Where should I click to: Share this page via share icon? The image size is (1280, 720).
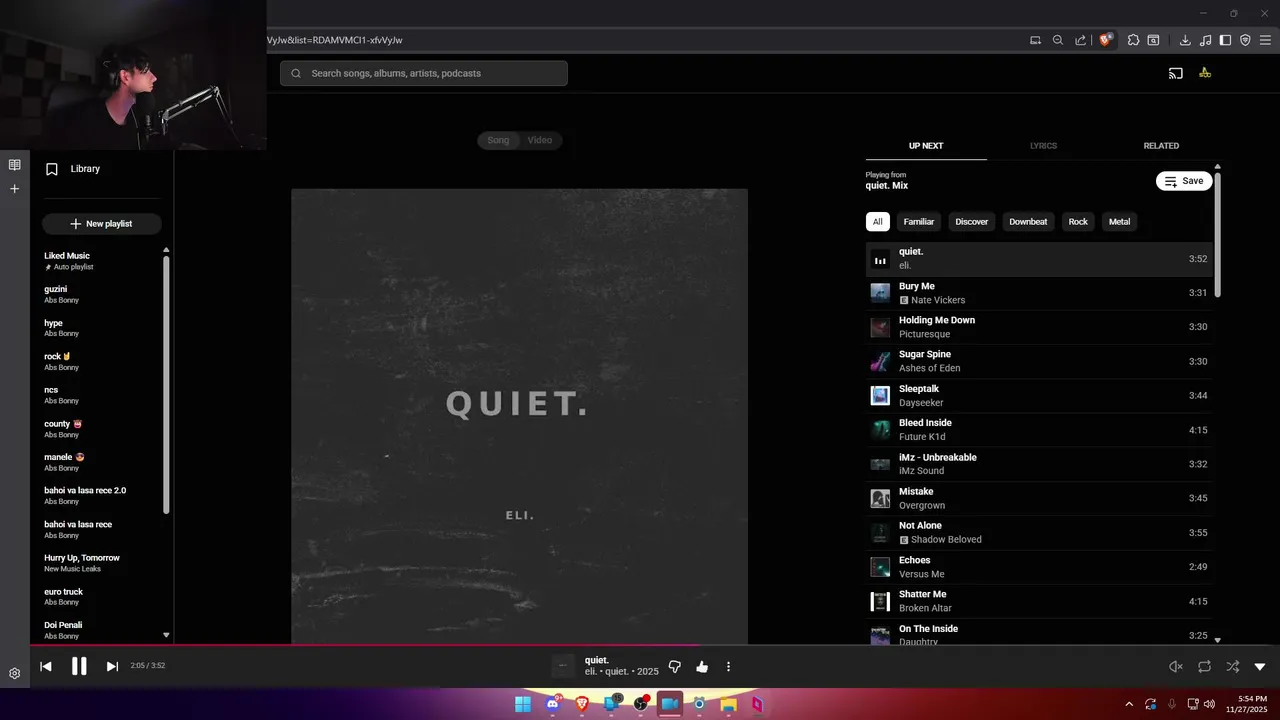point(1080,40)
